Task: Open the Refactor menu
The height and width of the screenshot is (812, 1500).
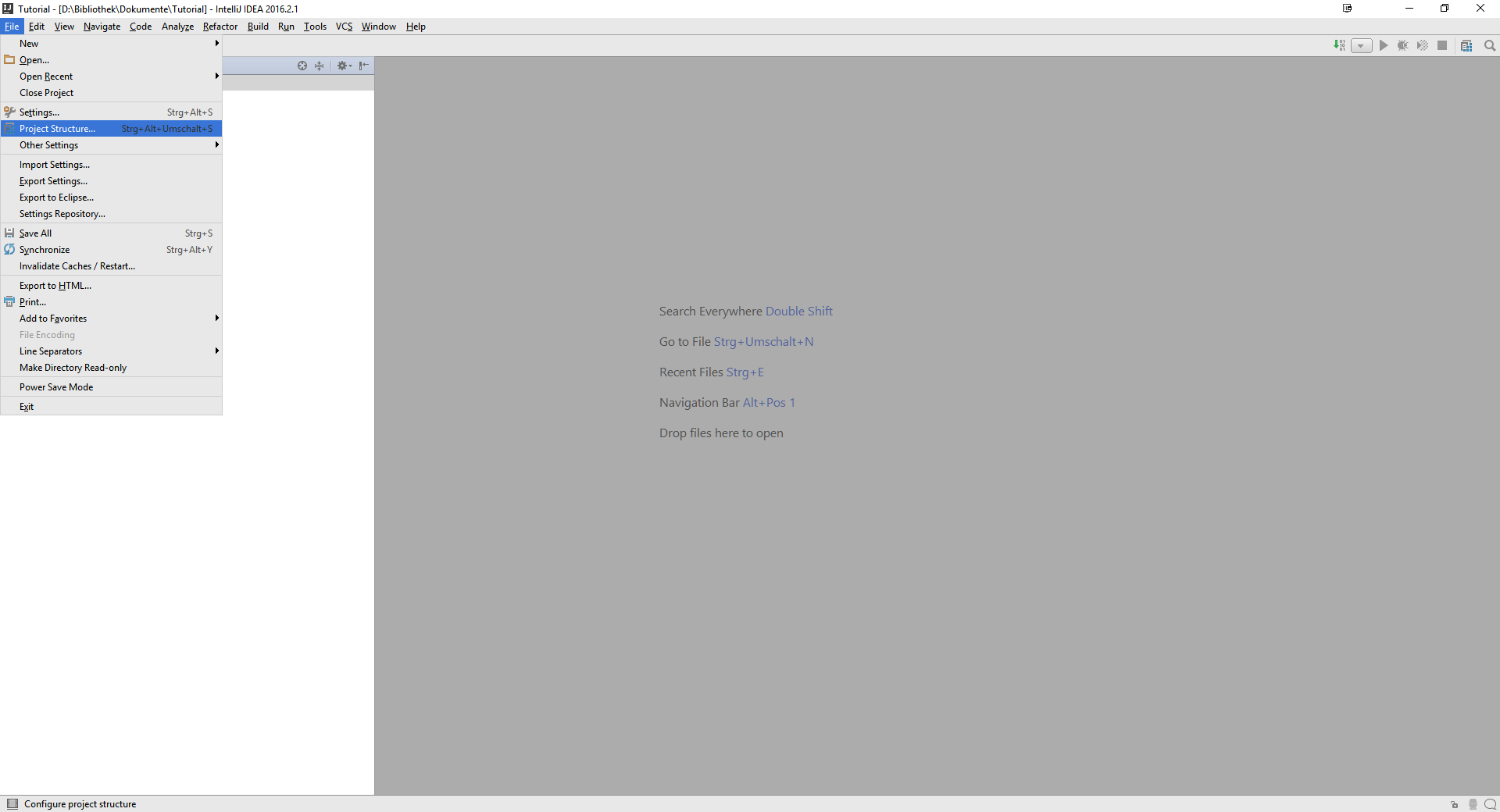Action: pos(220,27)
